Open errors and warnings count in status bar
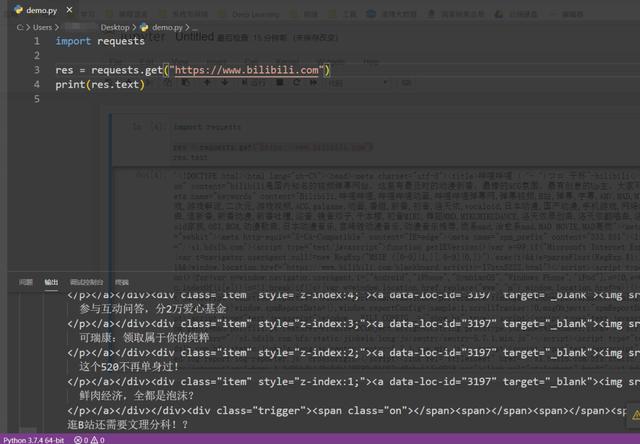This screenshot has width=640, height=444. point(89,440)
